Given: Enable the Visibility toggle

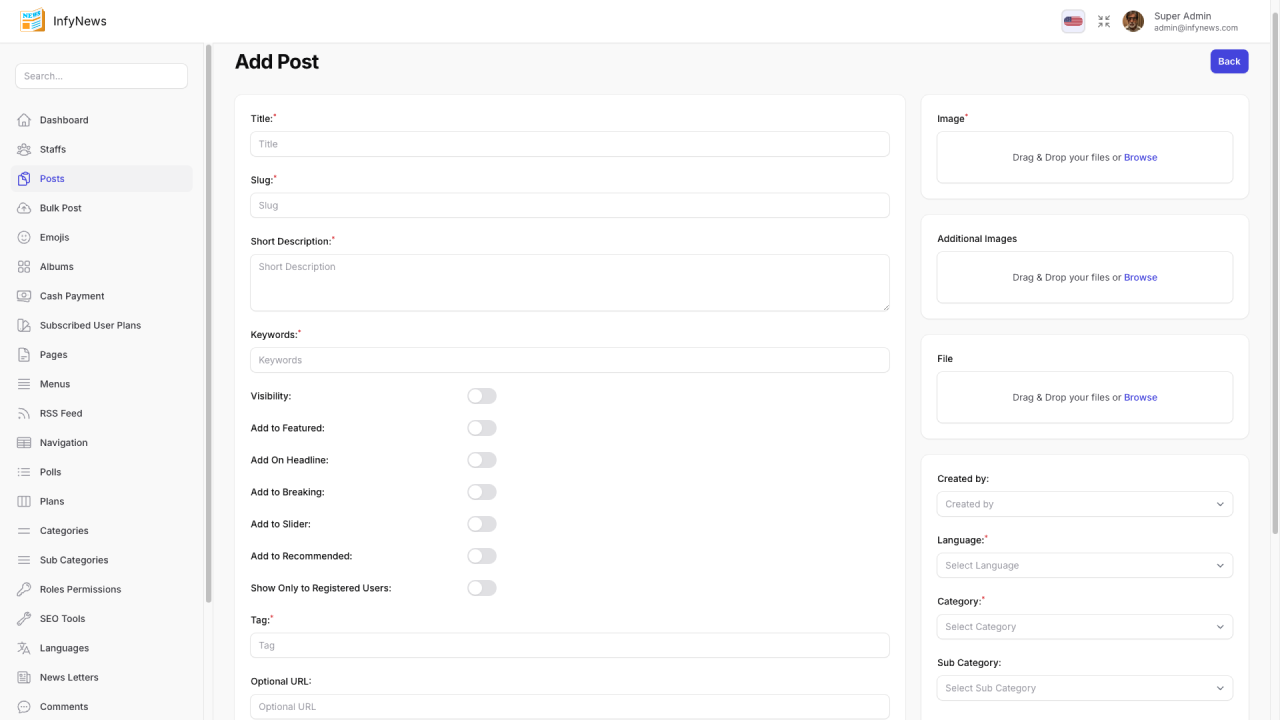Looking at the screenshot, I should pos(481,396).
